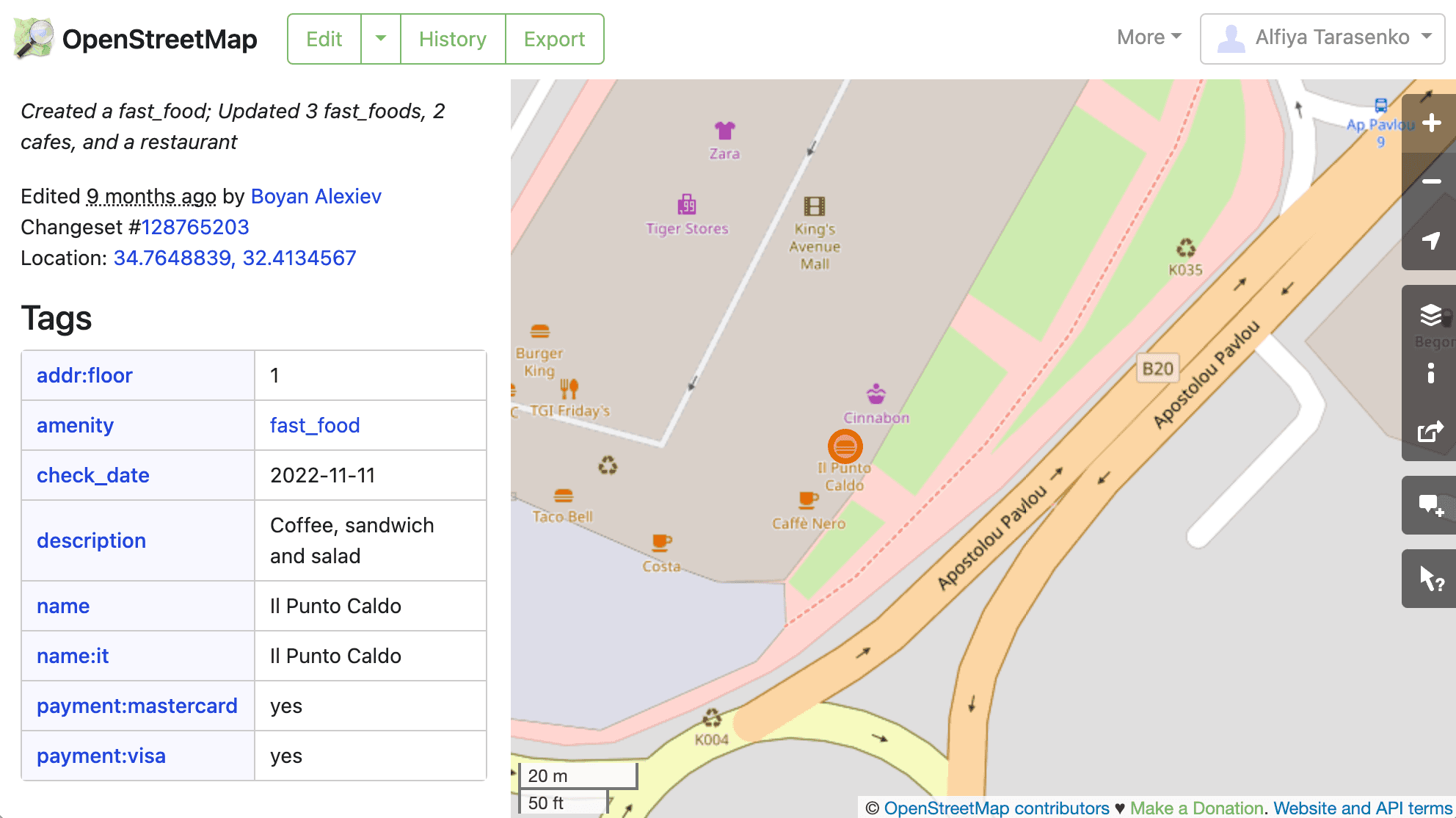Screen dimensions: 1456x818
Task: Open the payment:visa tag key link
Action: pyautogui.click(x=101, y=756)
